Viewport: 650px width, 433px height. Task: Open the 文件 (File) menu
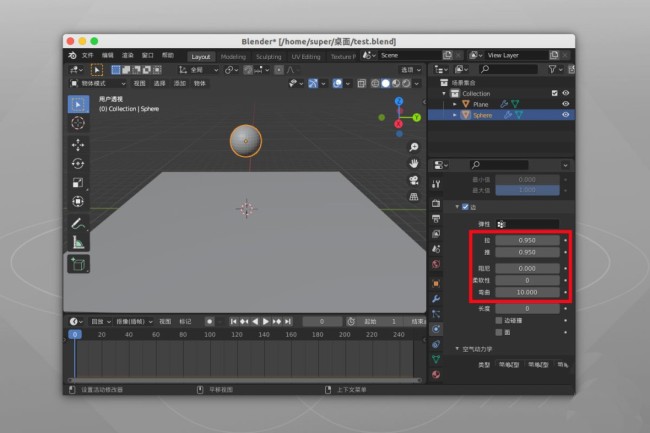tap(87, 55)
